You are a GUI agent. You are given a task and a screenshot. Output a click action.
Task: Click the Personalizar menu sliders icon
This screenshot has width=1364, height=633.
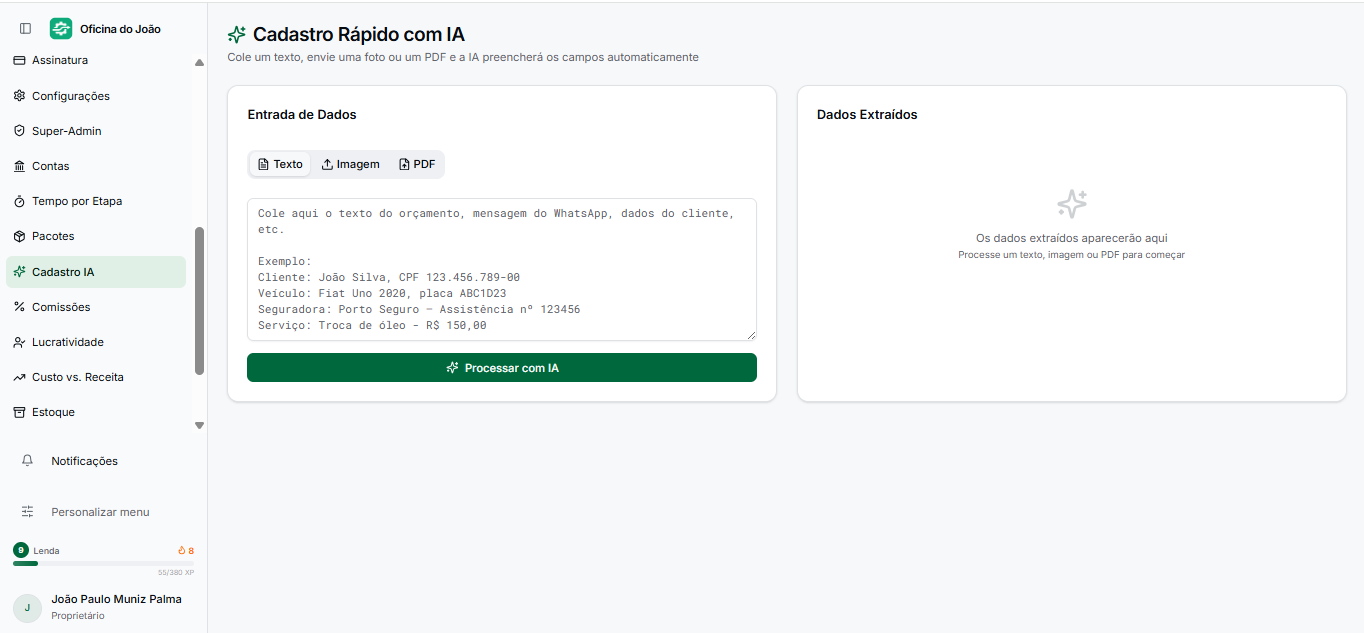click(x=27, y=512)
